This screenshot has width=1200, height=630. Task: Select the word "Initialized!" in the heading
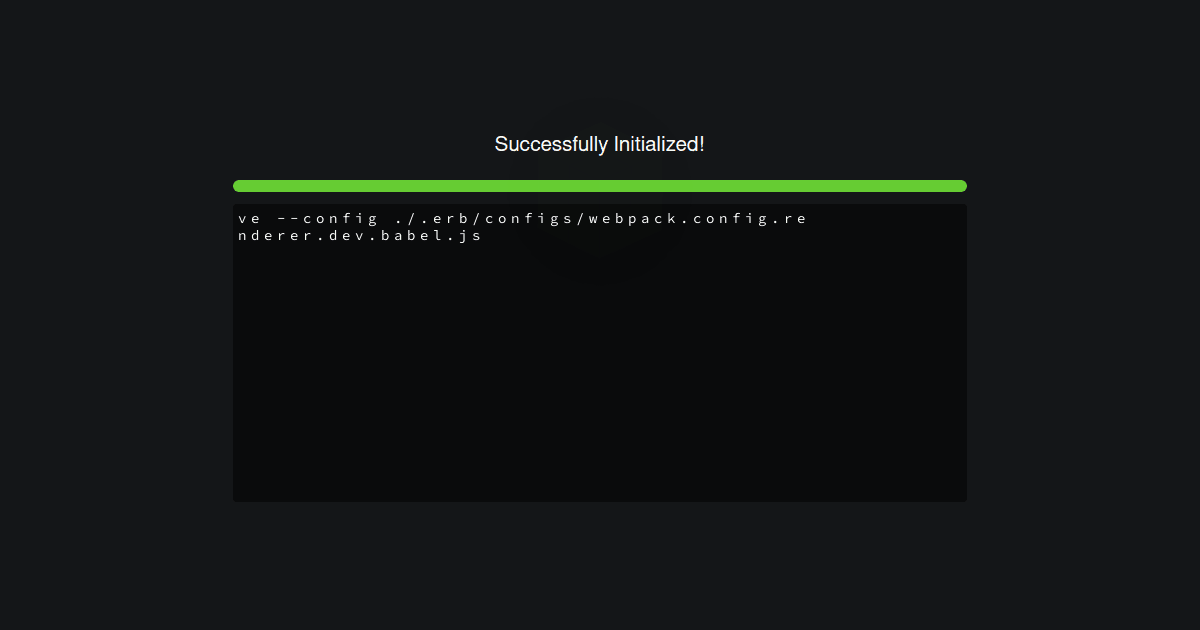click(x=659, y=144)
